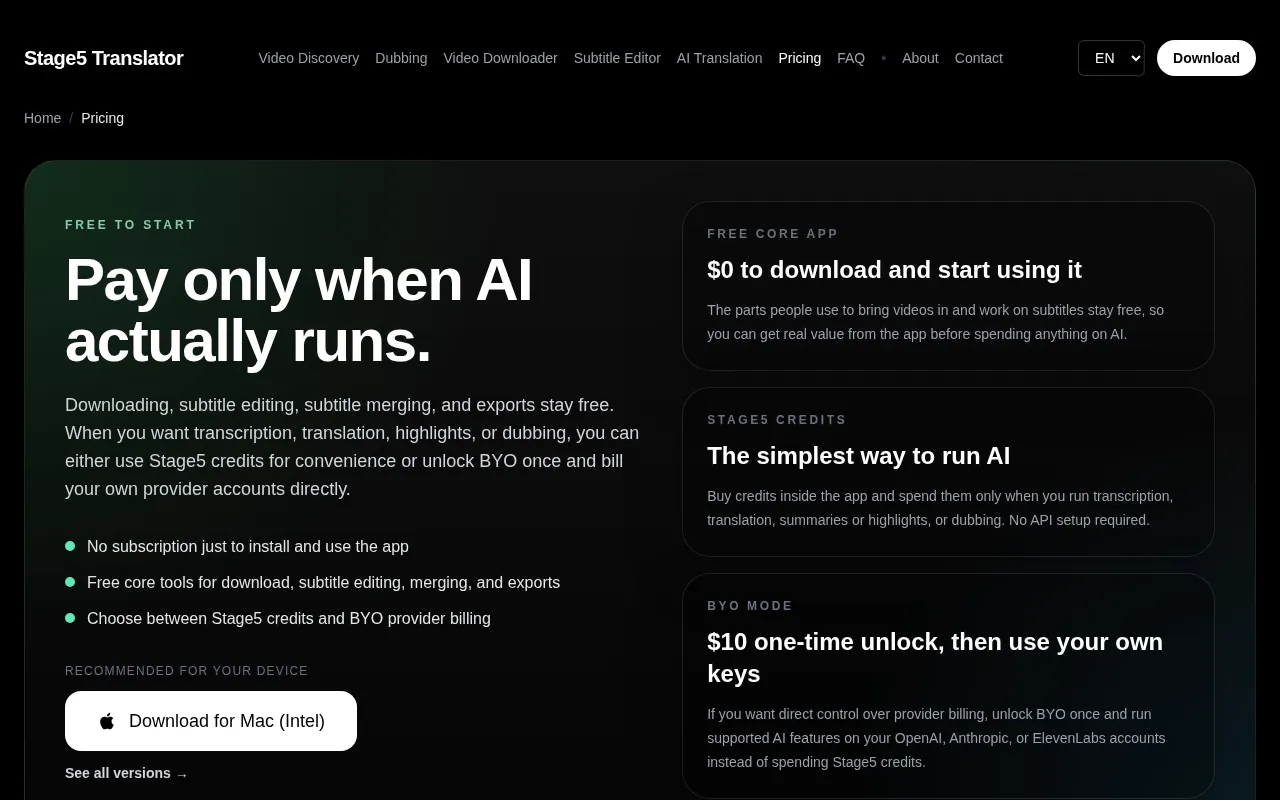1280x800 pixels.
Task: Click the FREE TO START label
Action: pos(130,225)
